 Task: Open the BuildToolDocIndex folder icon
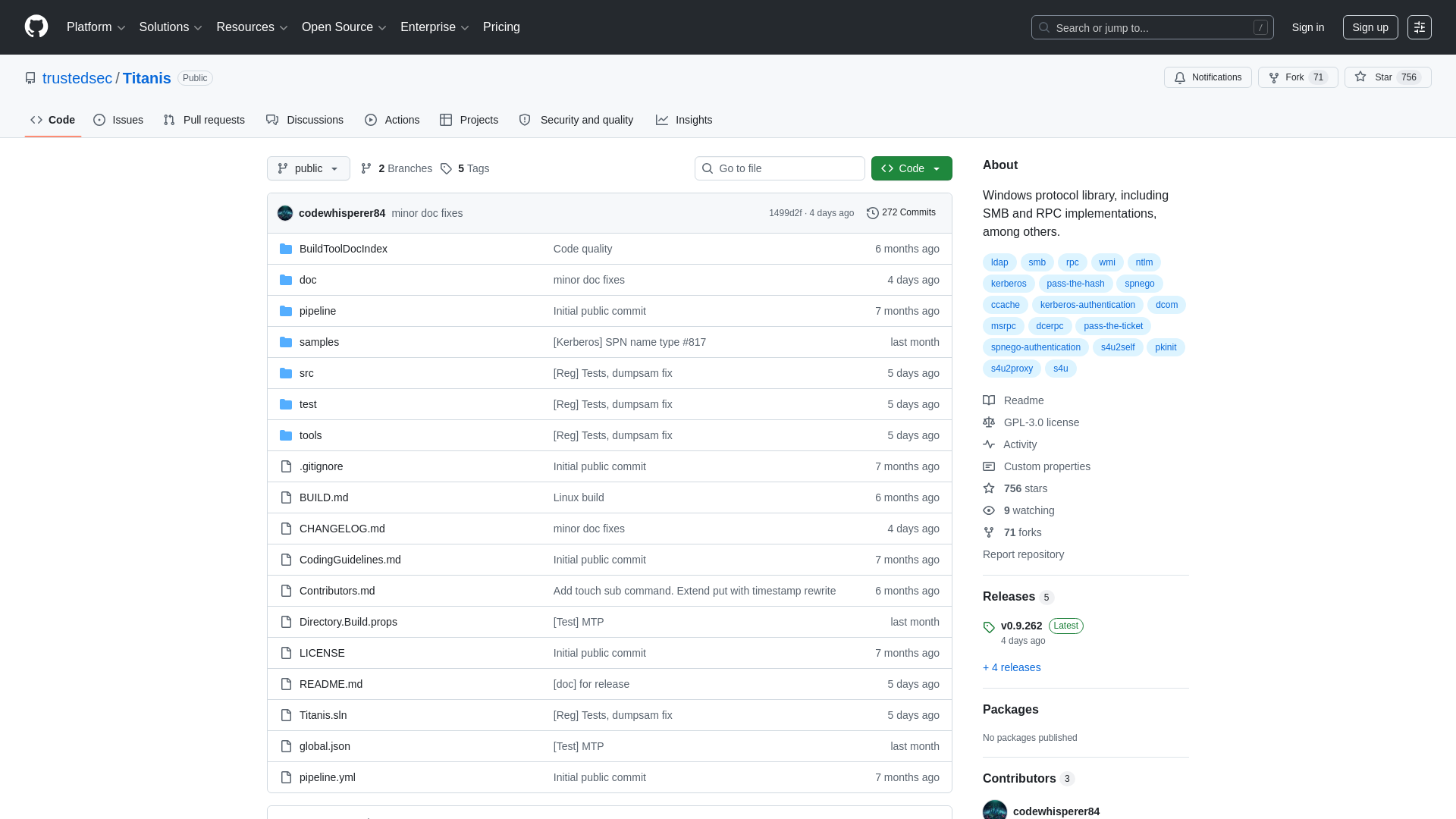click(x=286, y=249)
